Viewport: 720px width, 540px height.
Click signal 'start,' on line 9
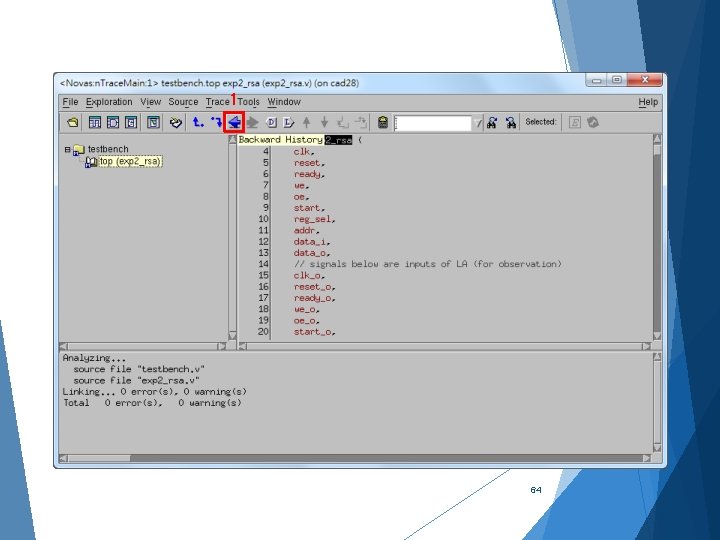309,208
